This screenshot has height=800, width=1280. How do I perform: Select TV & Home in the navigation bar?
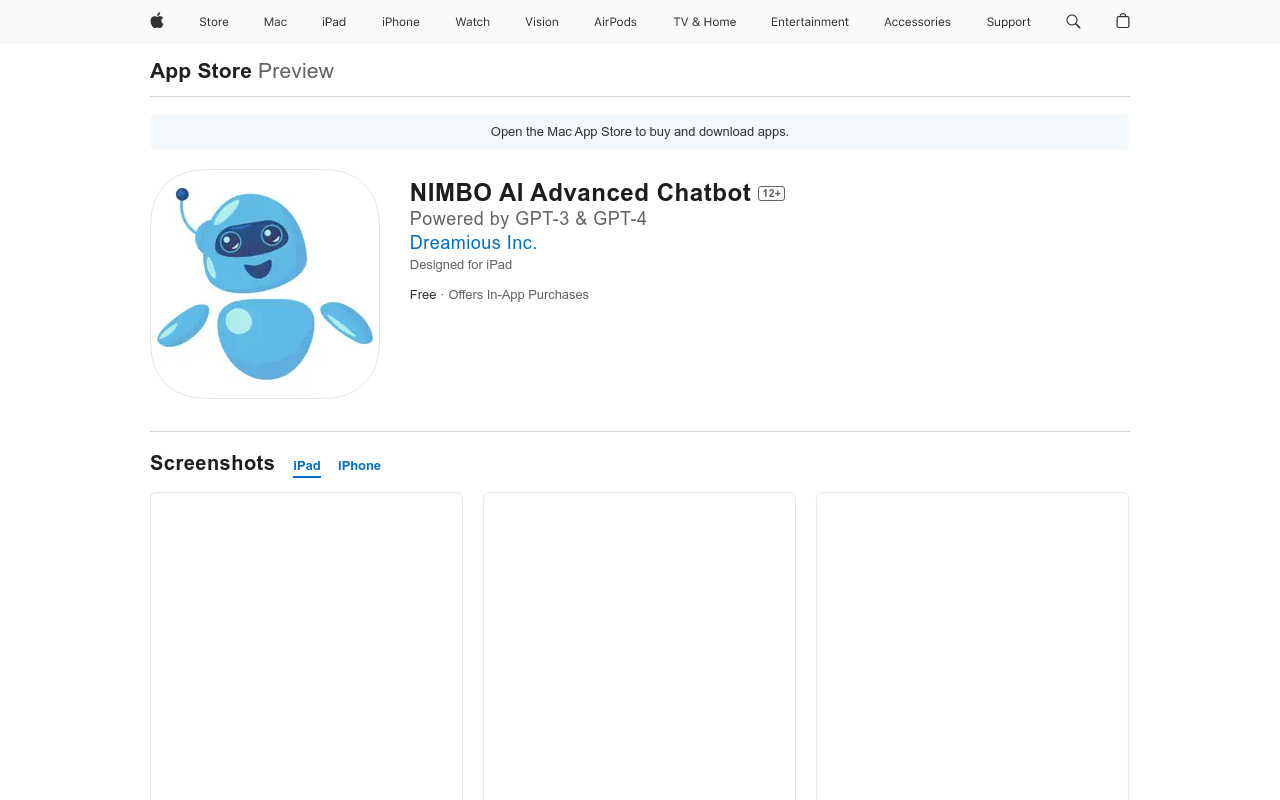704,20
